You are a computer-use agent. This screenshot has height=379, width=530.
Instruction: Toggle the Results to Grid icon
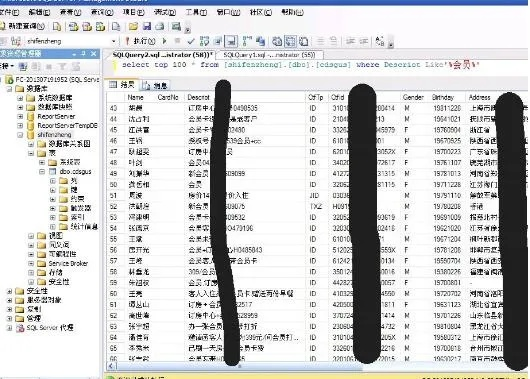(290, 41)
